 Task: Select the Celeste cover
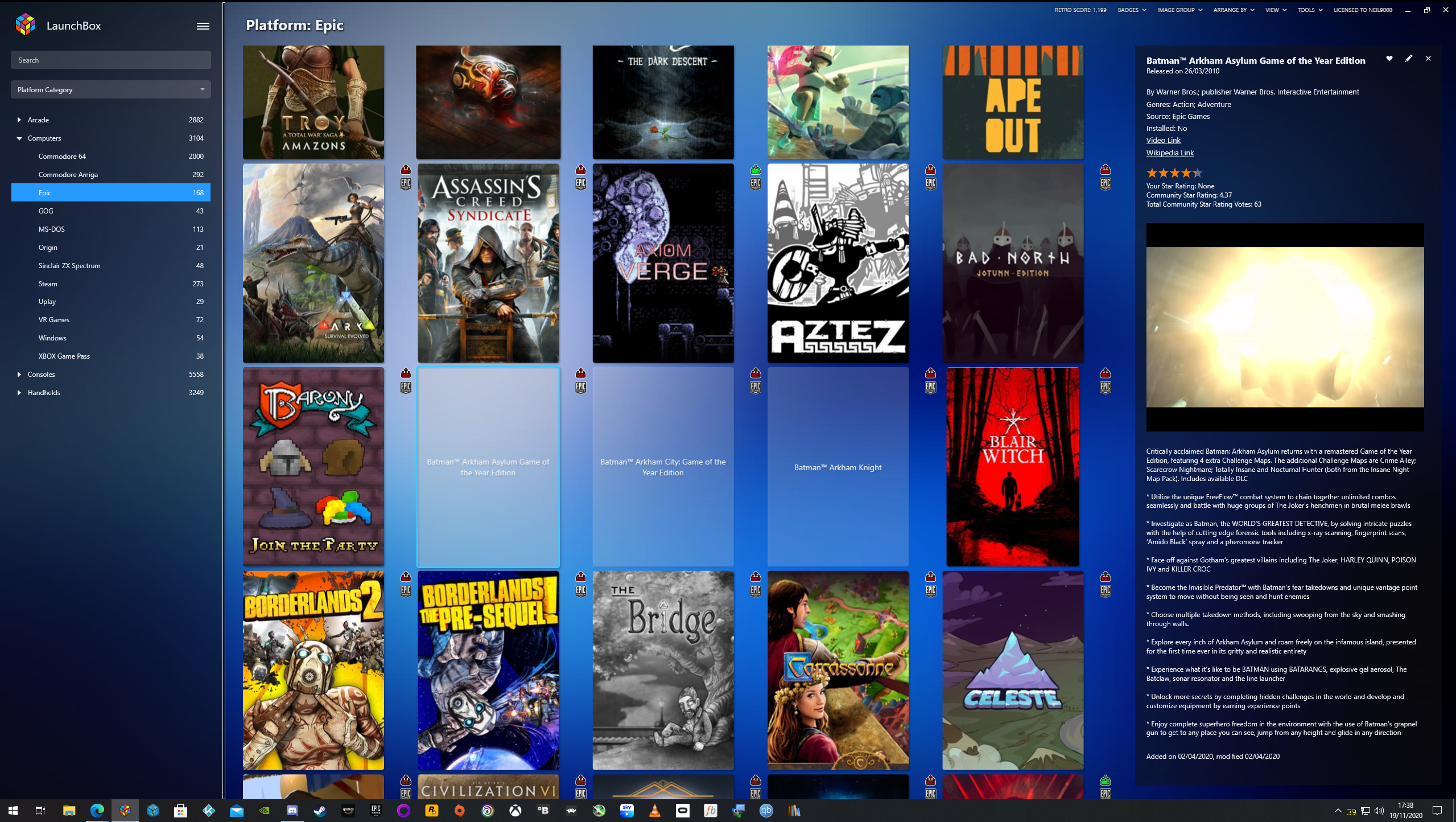[1013, 671]
